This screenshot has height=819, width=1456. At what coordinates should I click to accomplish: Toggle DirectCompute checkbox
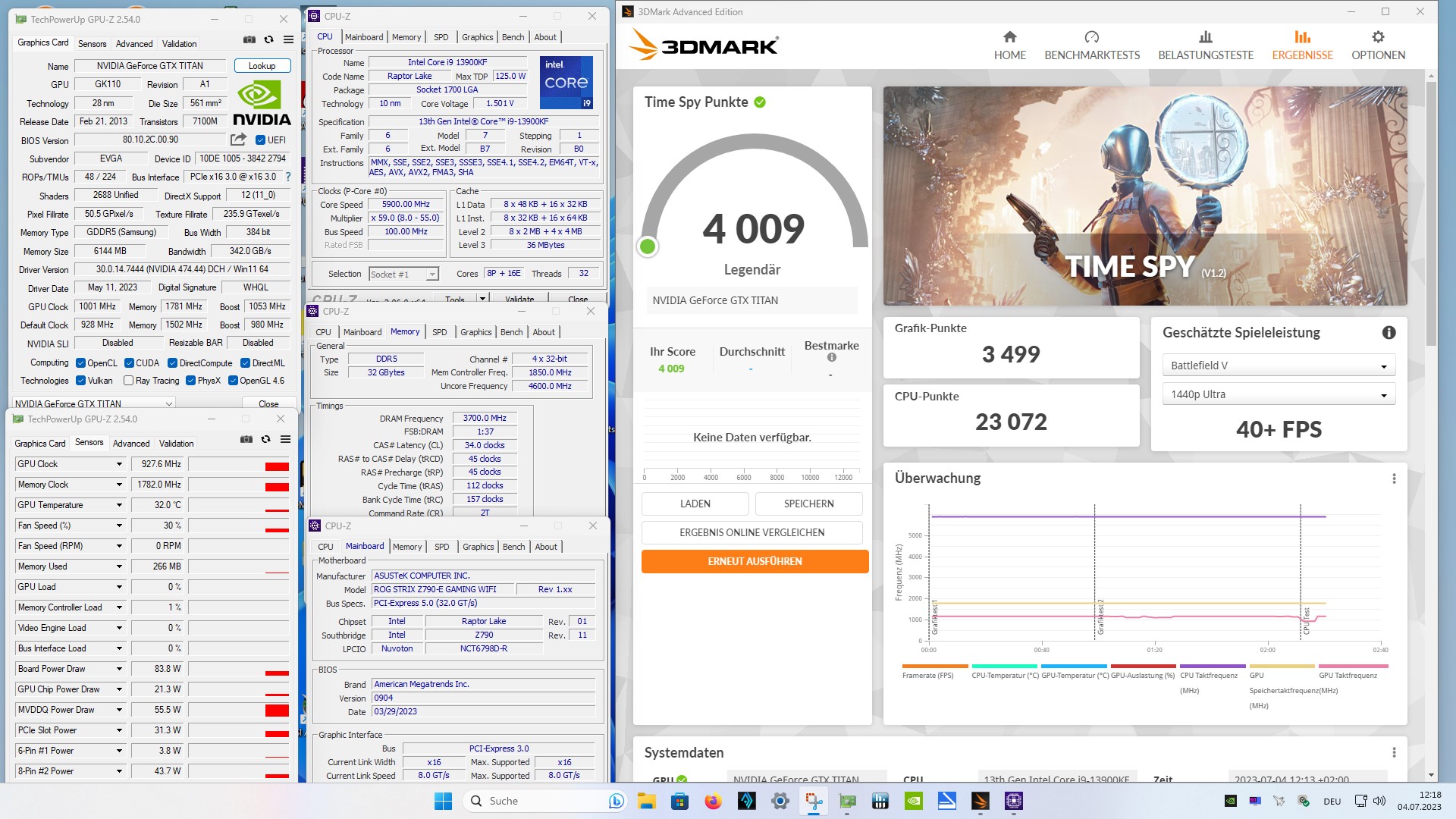[x=172, y=363]
